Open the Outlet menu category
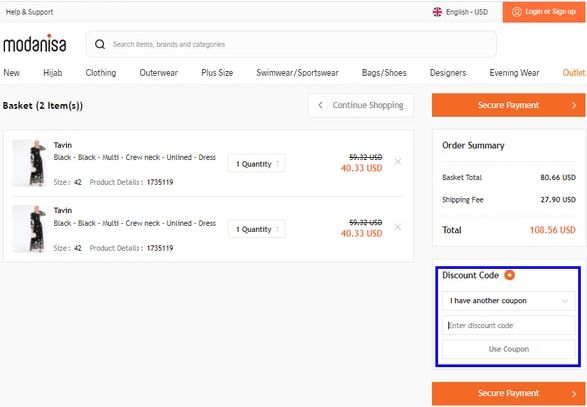This screenshot has height=407, width=587. [574, 73]
